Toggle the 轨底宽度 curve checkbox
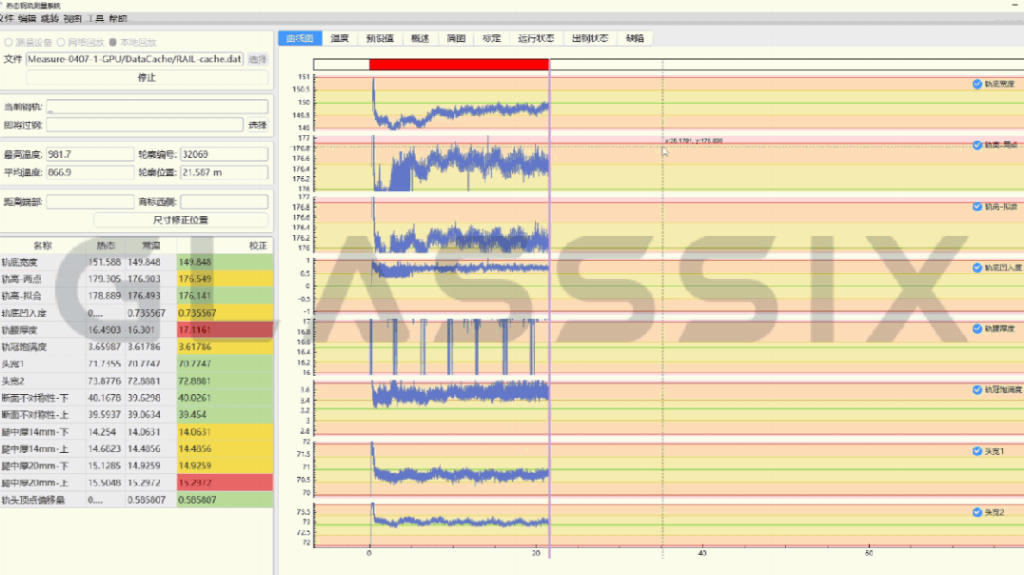The height and width of the screenshot is (575, 1024). click(x=977, y=84)
